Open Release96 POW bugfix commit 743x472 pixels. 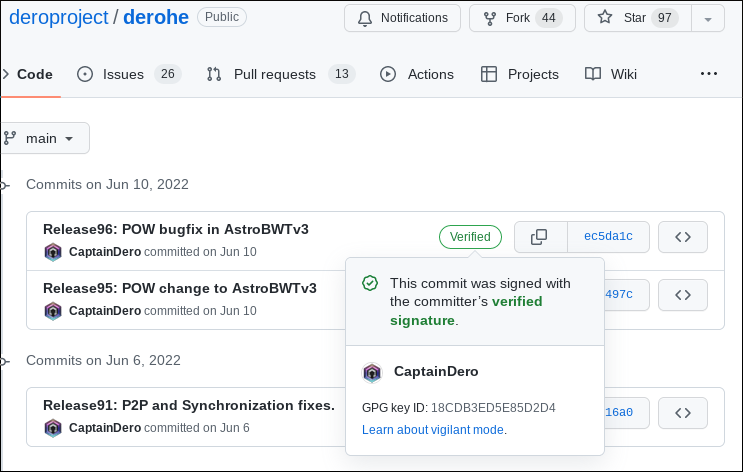tap(176, 229)
